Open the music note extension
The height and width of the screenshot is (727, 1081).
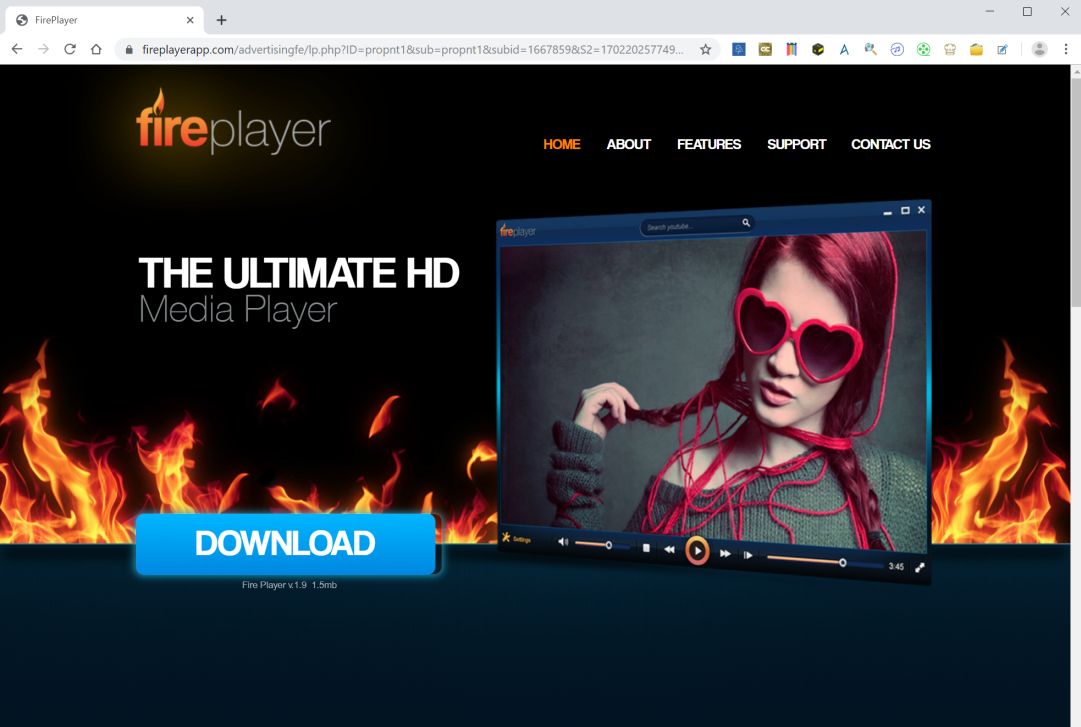(897, 50)
